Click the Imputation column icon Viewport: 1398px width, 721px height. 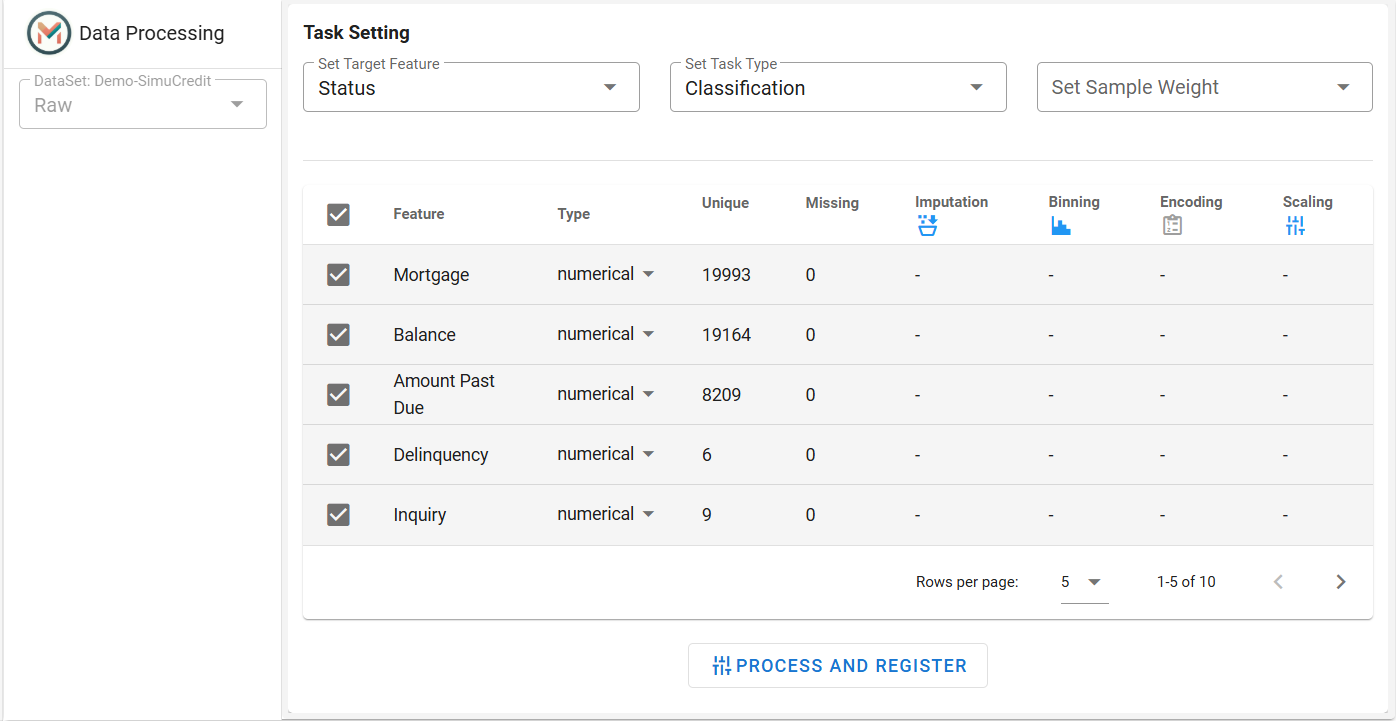[x=927, y=226]
